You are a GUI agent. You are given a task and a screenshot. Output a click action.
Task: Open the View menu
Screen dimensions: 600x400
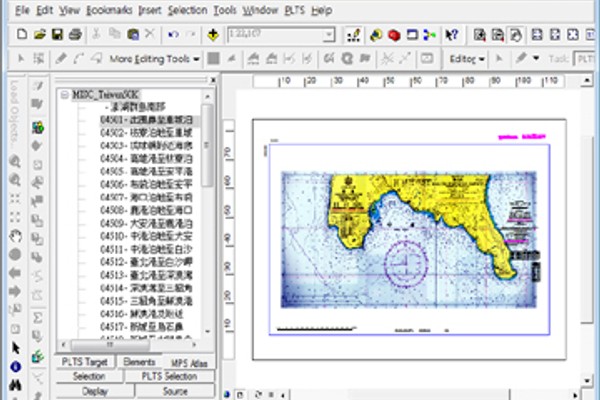[69, 10]
